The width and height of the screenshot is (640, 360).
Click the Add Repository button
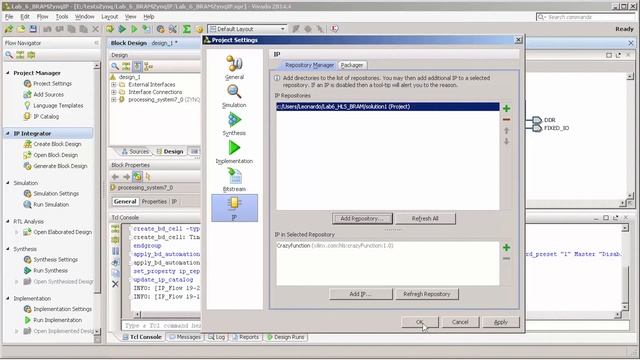pos(362,218)
